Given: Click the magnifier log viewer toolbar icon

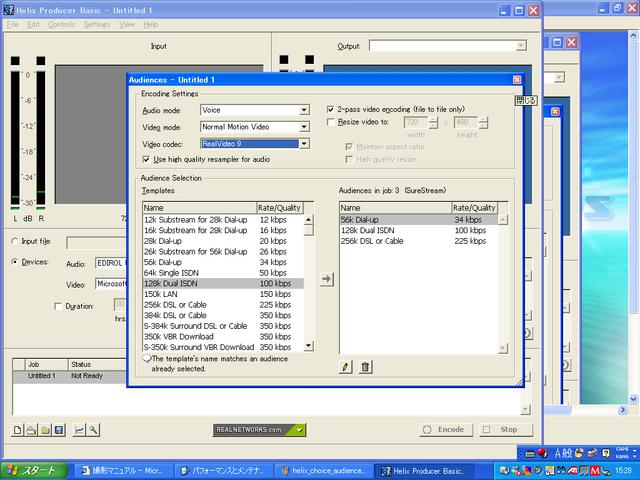Looking at the screenshot, I should click(x=93, y=430).
